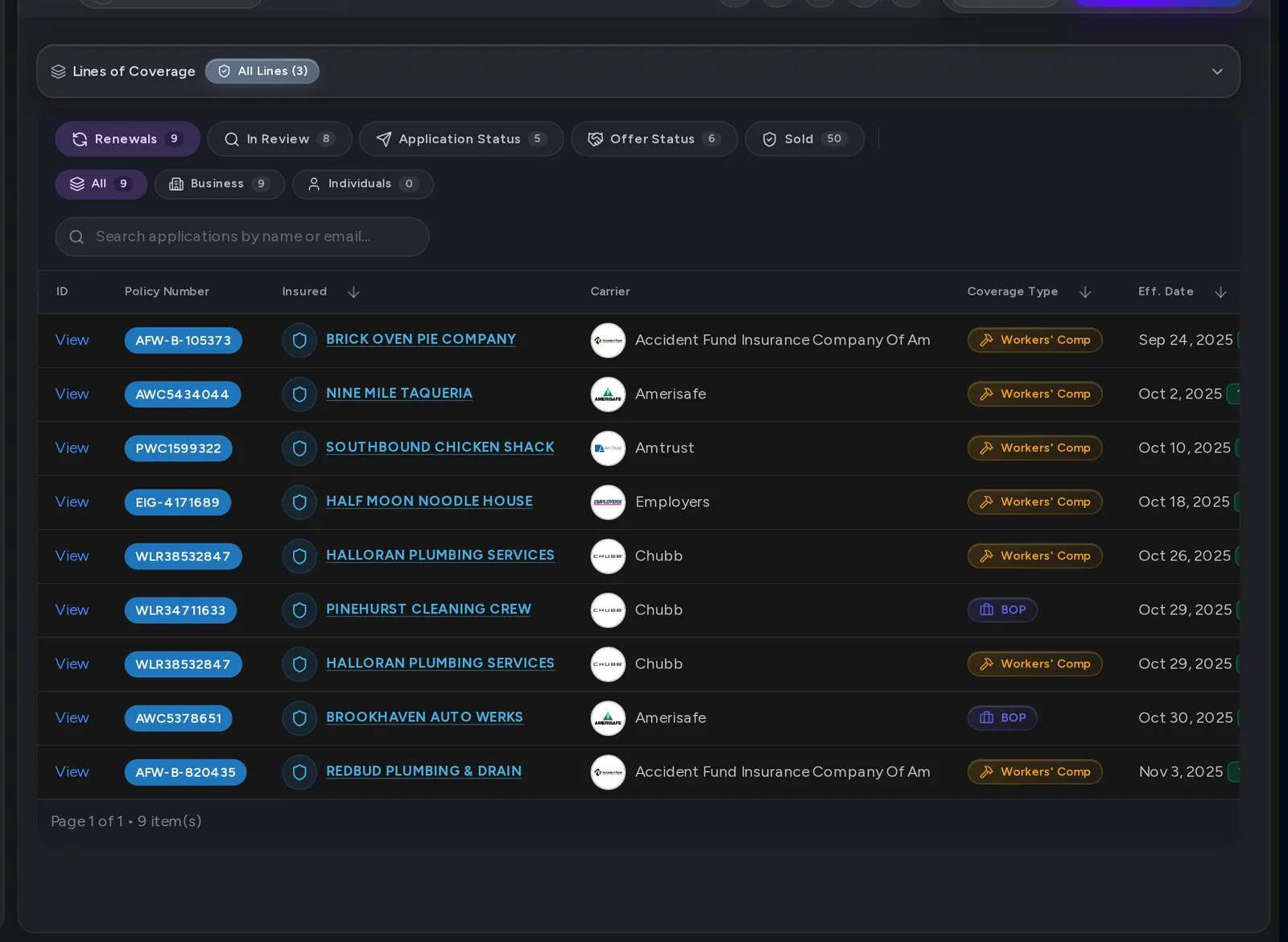The height and width of the screenshot is (942, 1288).
Task: Click the Chubb logo in Pinehurst Cleaning Crew row
Action: [x=608, y=610]
